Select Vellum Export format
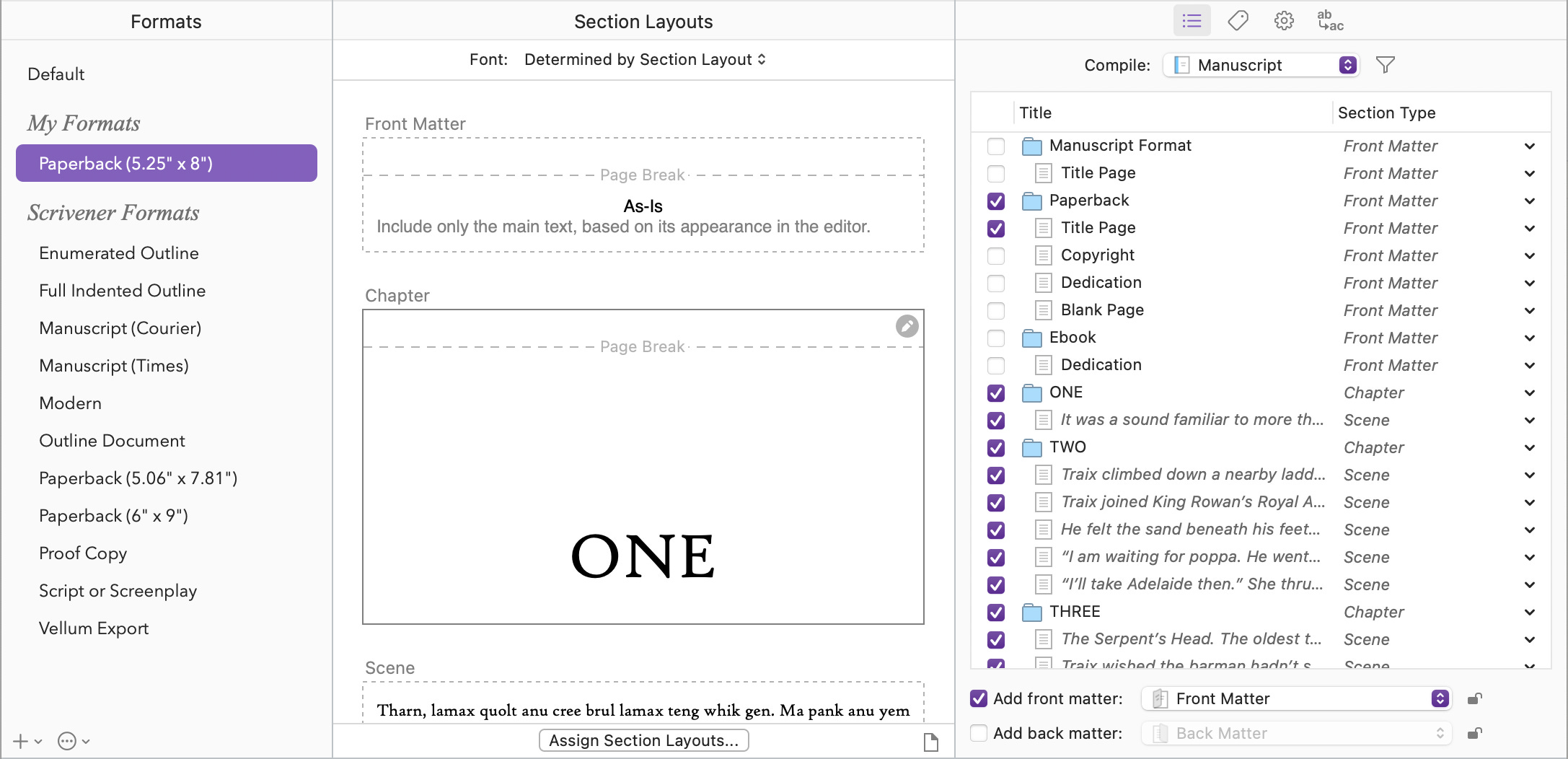The width and height of the screenshot is (1568, 759). pyautogui.click(x=94, y=628)
